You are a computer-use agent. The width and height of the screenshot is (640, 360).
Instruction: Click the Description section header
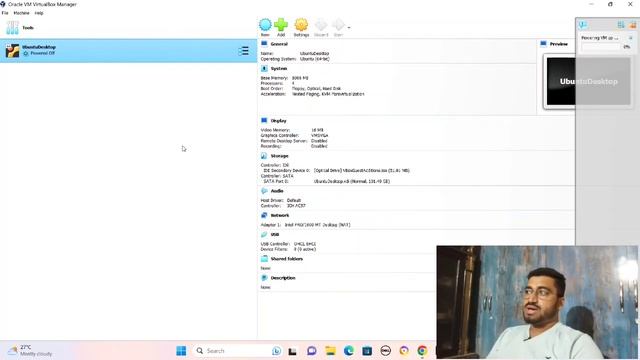coord(283,278)
